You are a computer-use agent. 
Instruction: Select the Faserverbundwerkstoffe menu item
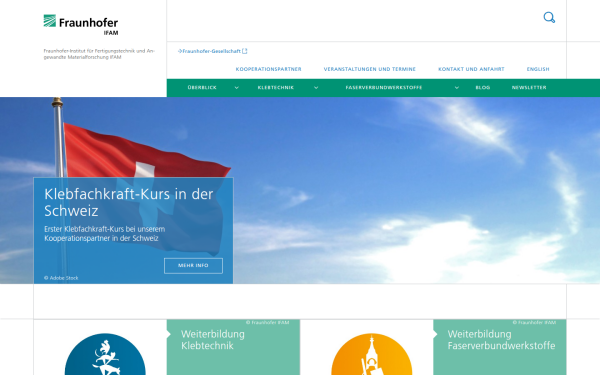[384, 88]
